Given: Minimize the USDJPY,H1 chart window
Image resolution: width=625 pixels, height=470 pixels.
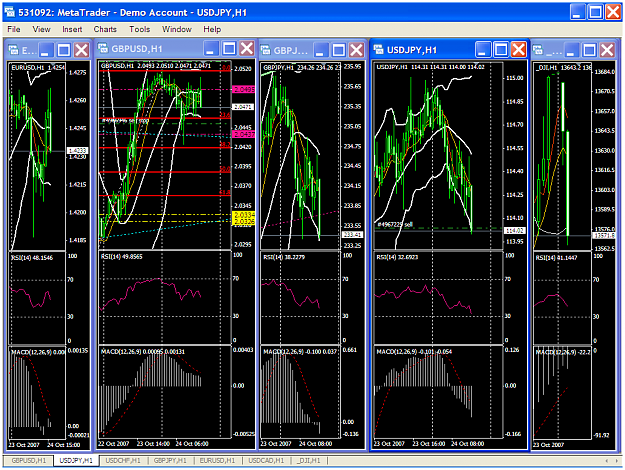Looking at the screenshot, I should point(482,49).
